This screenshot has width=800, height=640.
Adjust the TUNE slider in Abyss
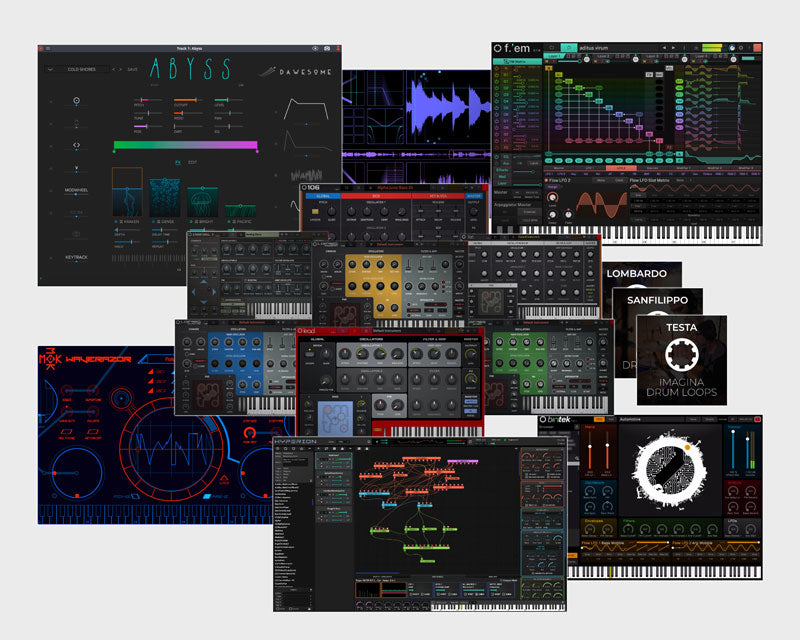click(x=147, y=113)
